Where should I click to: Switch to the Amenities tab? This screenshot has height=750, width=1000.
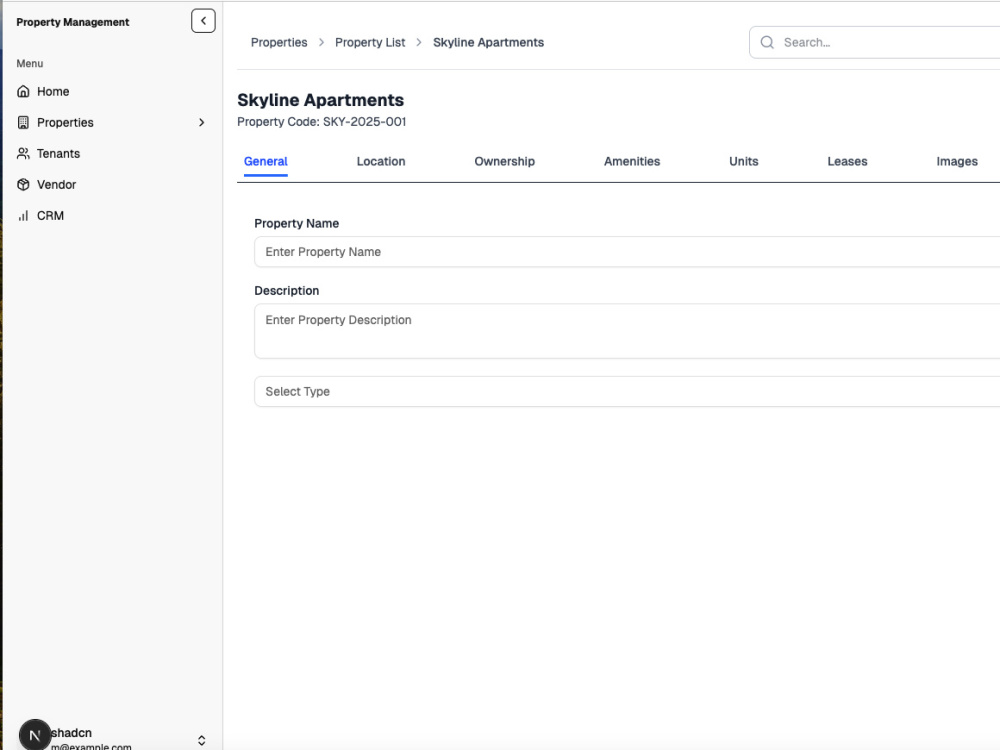coord(632,161)
